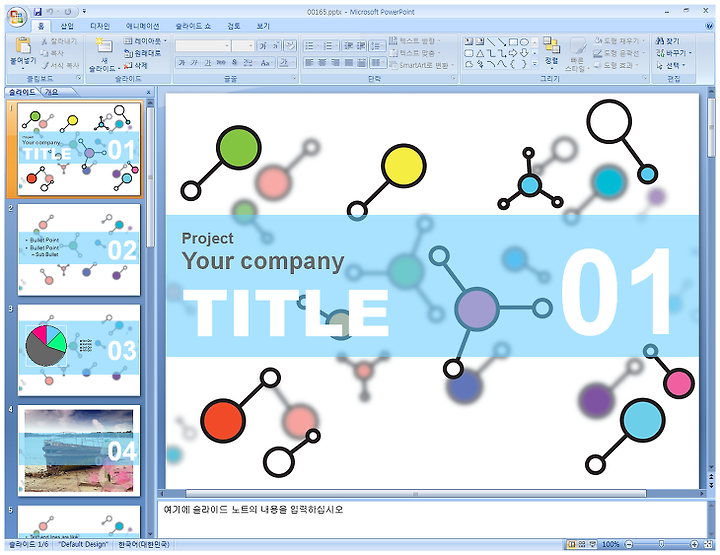Open the 정렬 (Arrange) dropdown
The height and width of the screenshot is (555, 720).
point(551,51)
